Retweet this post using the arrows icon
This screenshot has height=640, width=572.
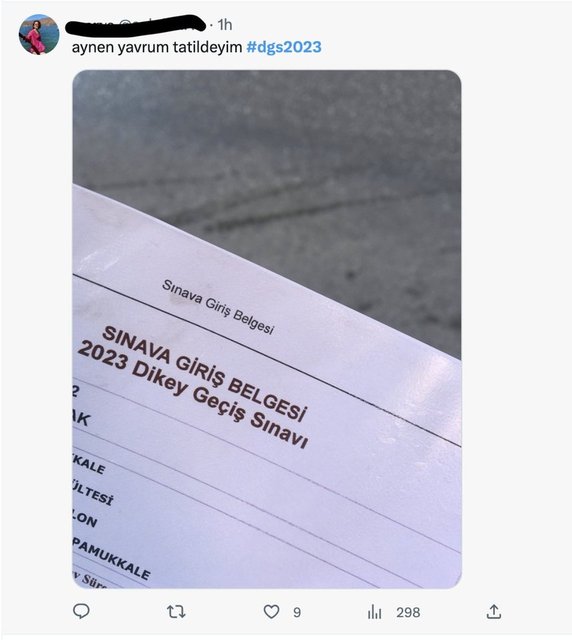[176, 611]
